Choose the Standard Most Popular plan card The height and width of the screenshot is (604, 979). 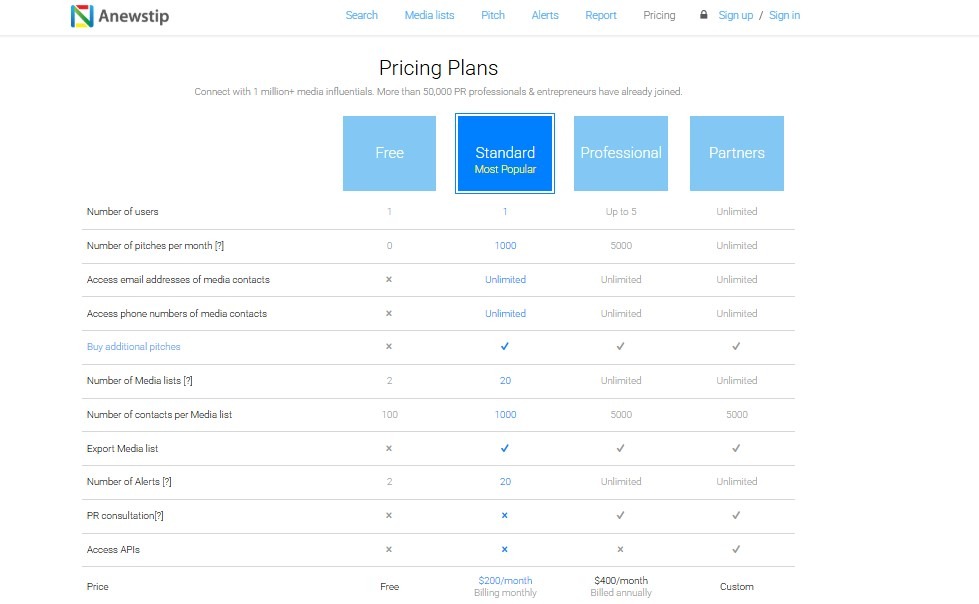505,153
